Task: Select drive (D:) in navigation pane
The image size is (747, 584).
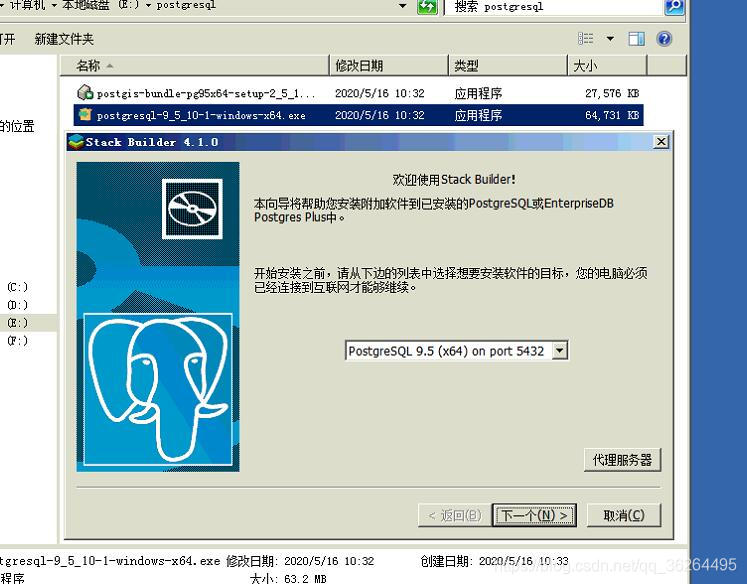Action: point(18,305)
